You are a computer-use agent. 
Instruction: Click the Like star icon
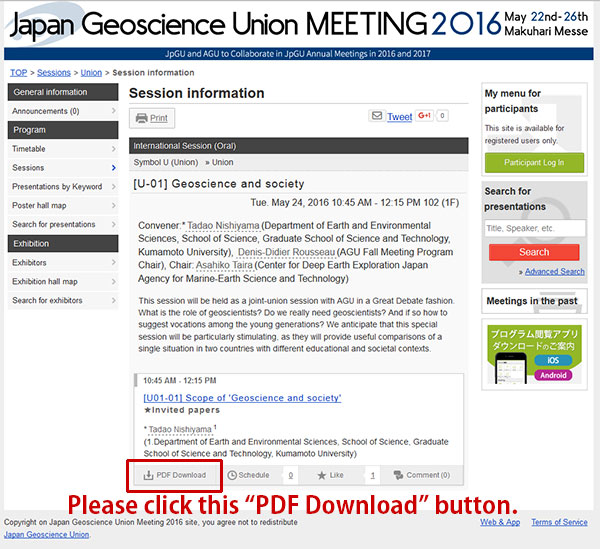[x=322, y=475]
